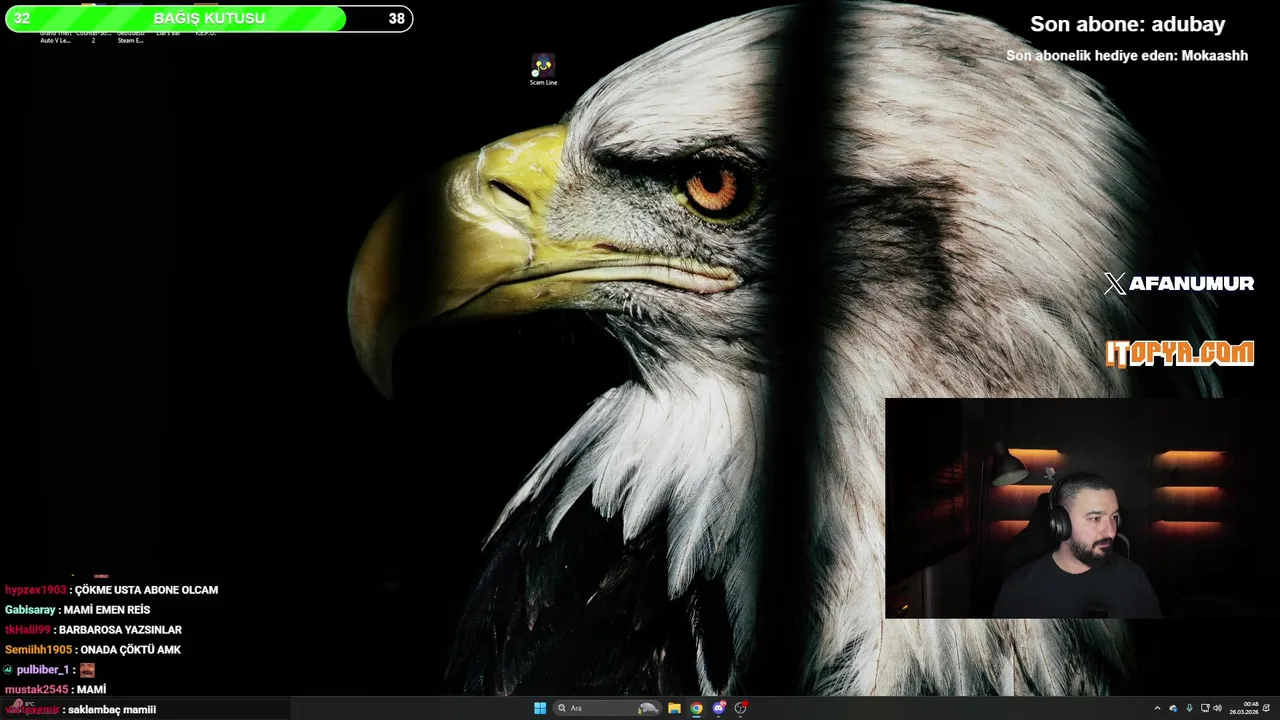The height and width of the screenshot is (720, 1280).
Task: Open the red-dot app after Discord
Action: [741, 708]
